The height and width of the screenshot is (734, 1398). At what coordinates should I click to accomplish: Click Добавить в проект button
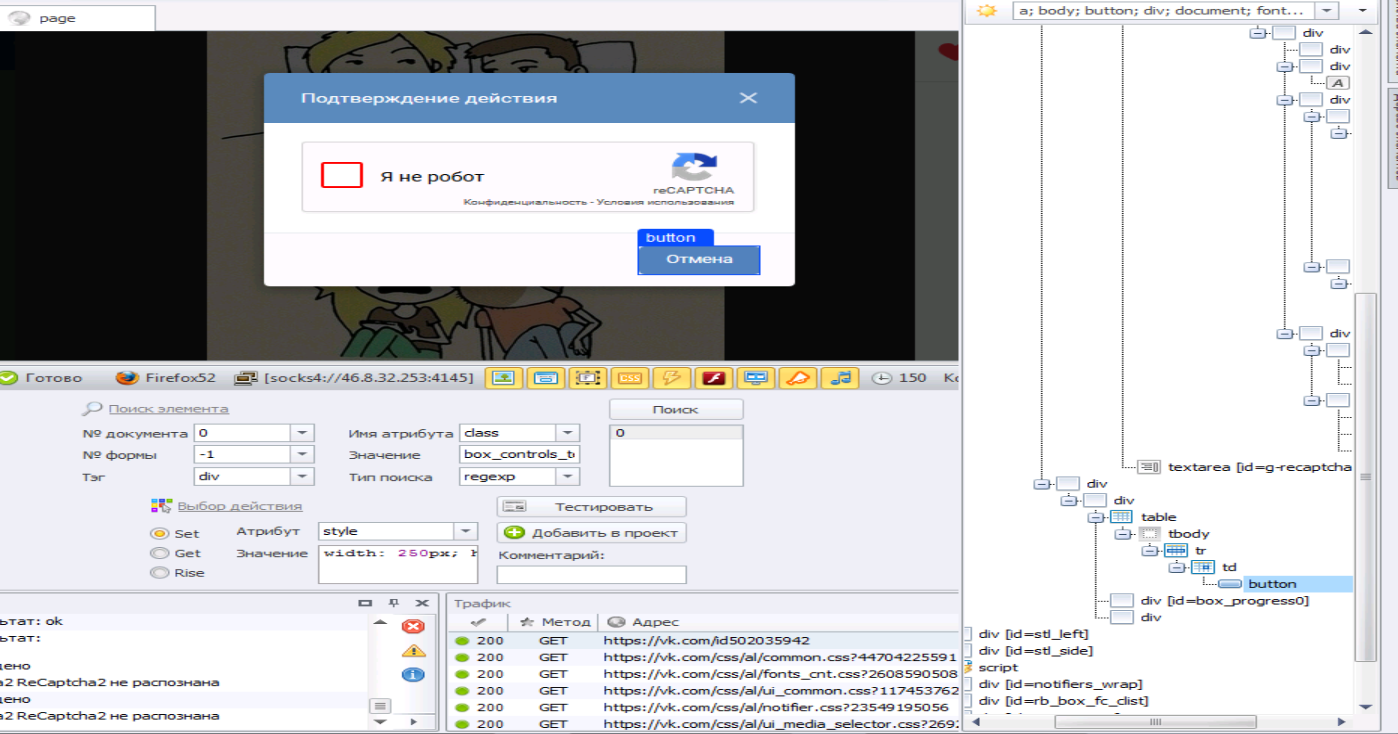point(592,533)
